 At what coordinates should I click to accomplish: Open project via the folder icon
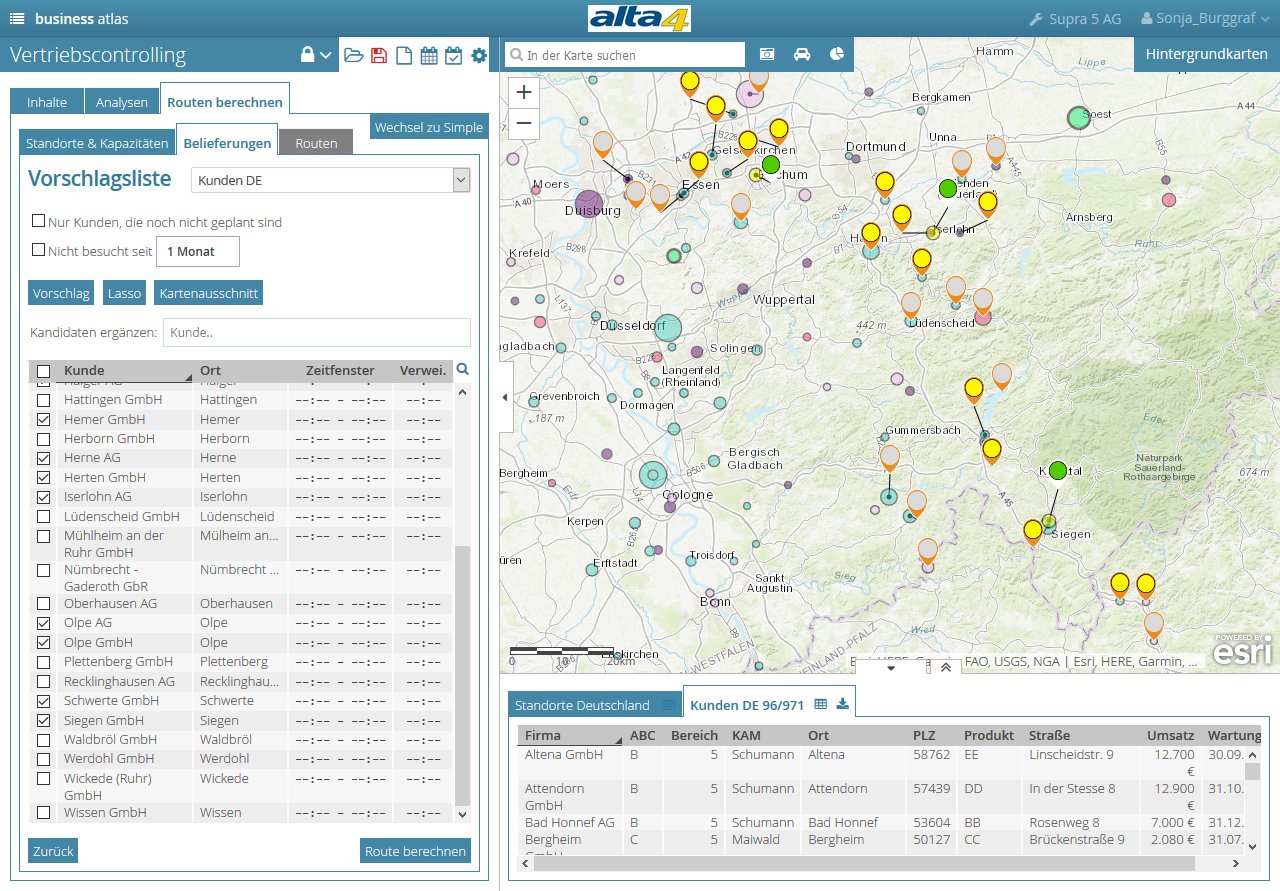(x=354, y=56)
